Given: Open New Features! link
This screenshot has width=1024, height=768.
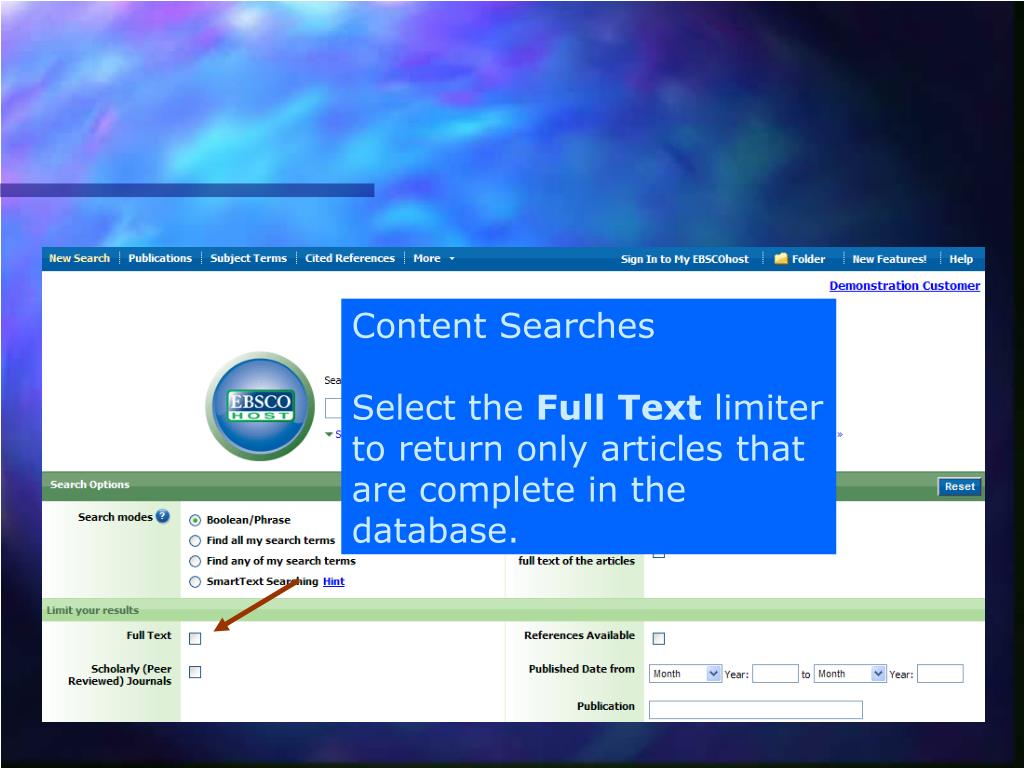Looking at the screenshot, I should coord(889,259).
